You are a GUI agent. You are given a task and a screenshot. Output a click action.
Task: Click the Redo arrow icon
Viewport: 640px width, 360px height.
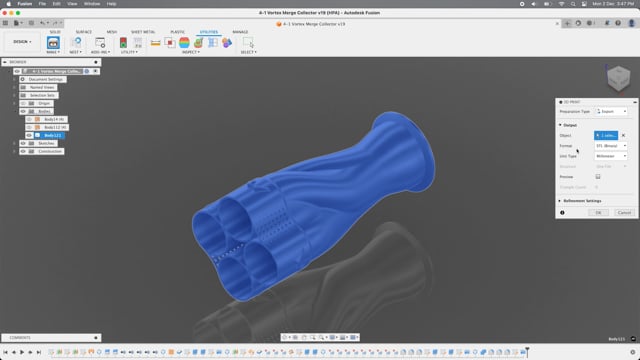(x=55, y=23)
